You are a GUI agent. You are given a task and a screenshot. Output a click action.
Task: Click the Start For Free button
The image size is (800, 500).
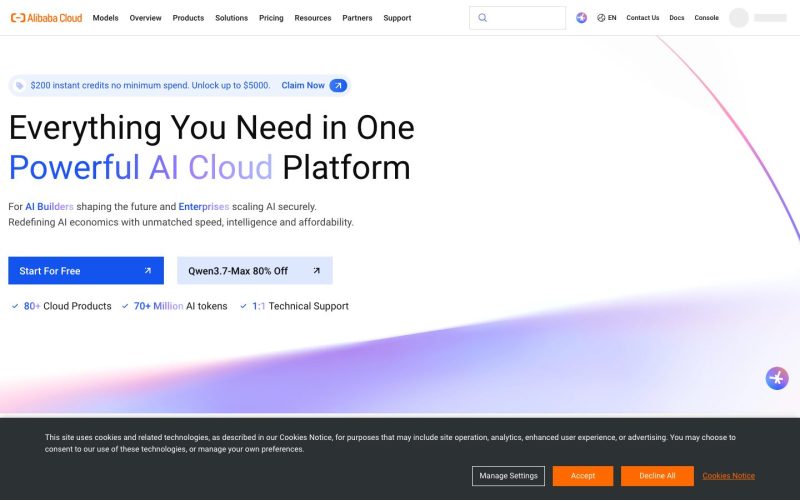(86, 270)
